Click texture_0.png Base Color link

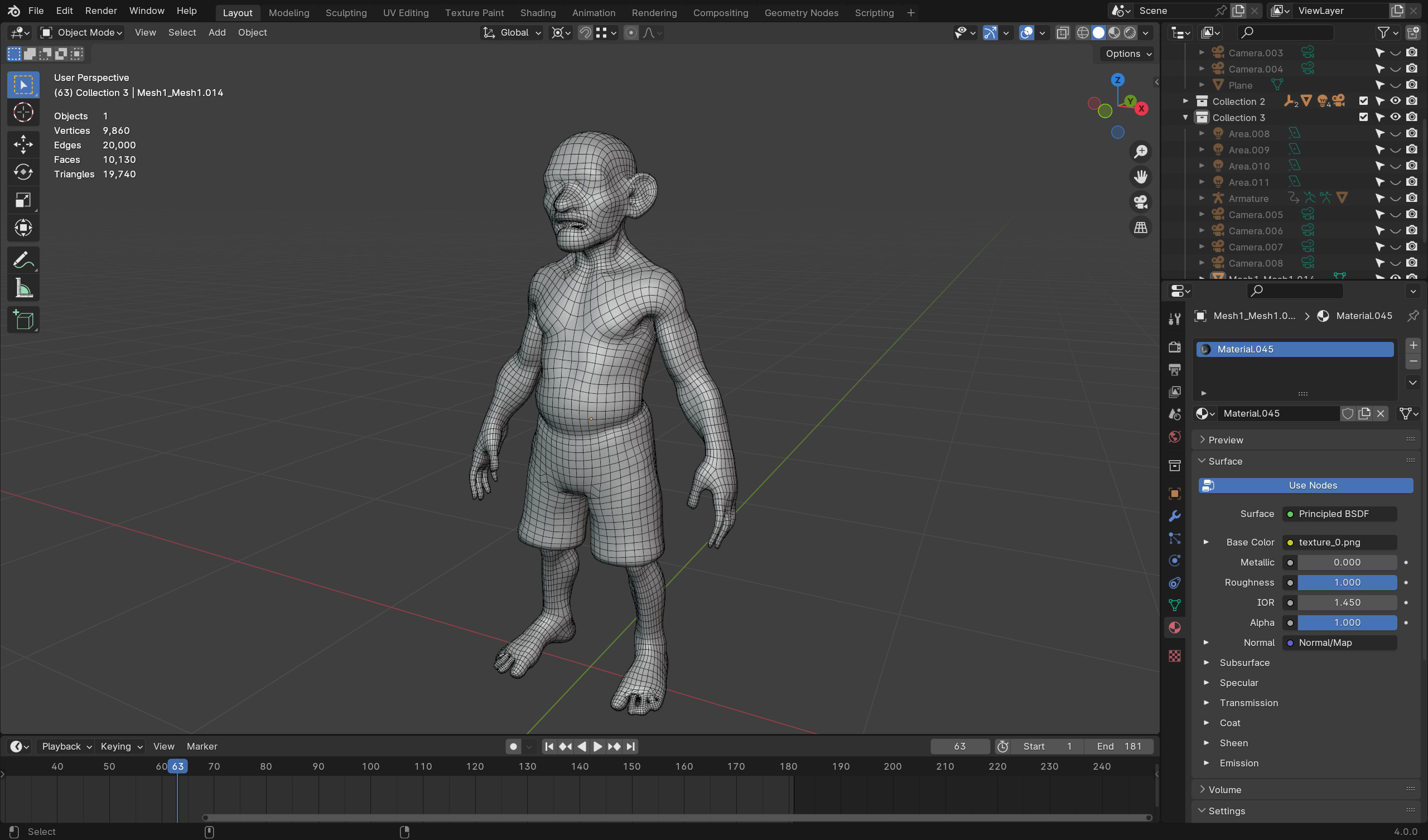coord(1339,542)
